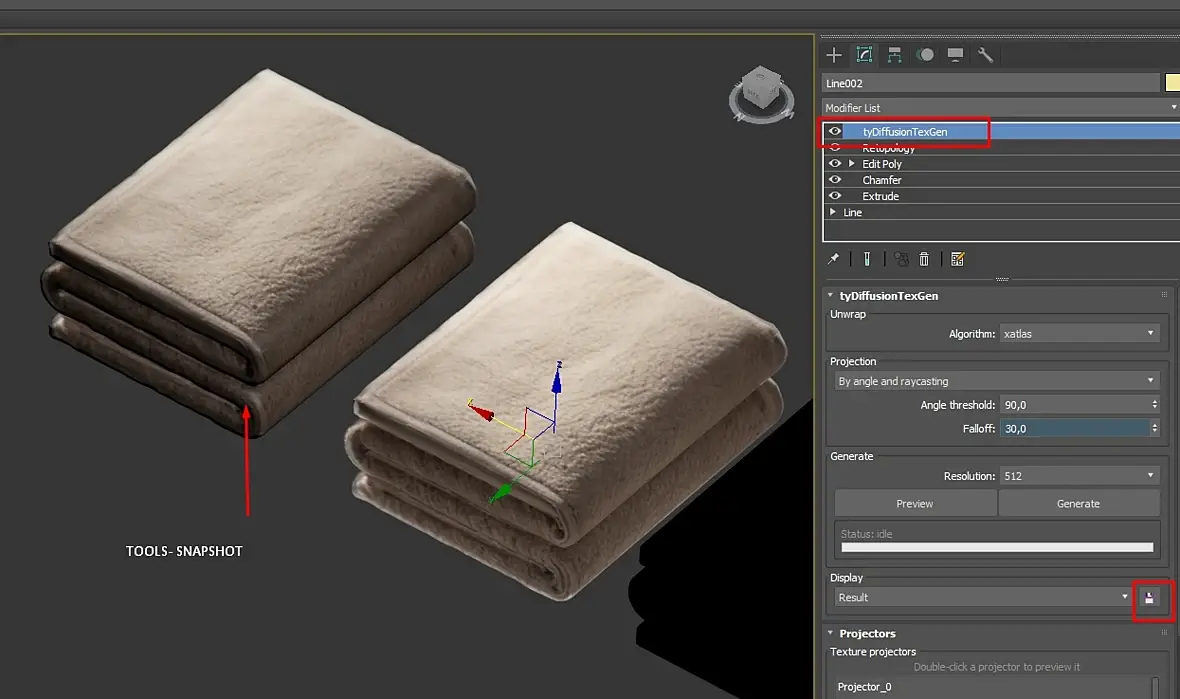Image resolution: width=1180 pixels, height=699 pixels.
Task: Open Configure Modifier Sets icon
Action: point(957,259)
